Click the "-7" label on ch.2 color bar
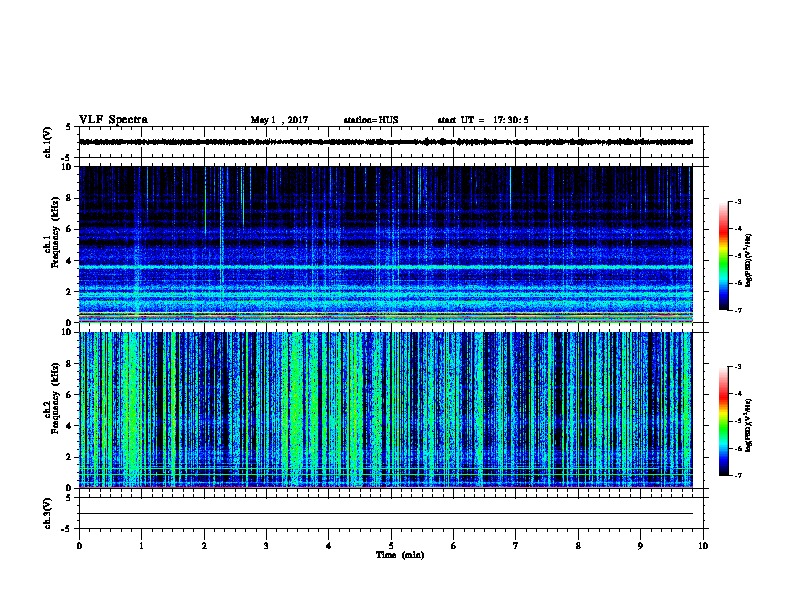 point(737,475)
